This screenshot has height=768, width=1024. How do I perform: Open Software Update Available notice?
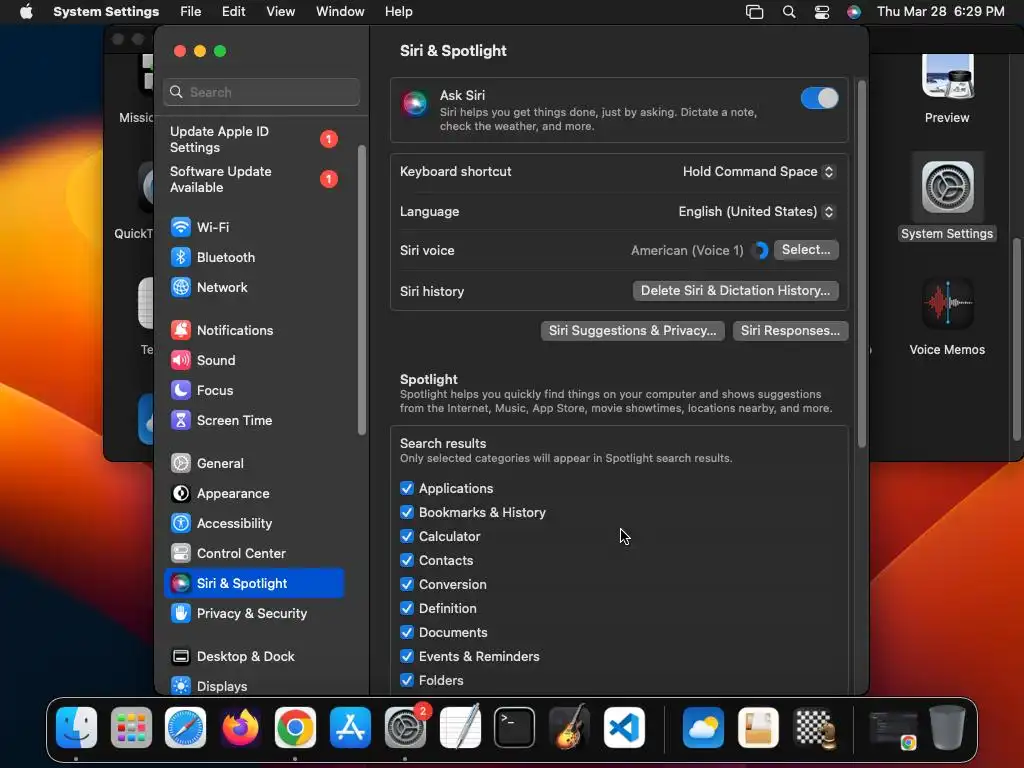[254, 180]
